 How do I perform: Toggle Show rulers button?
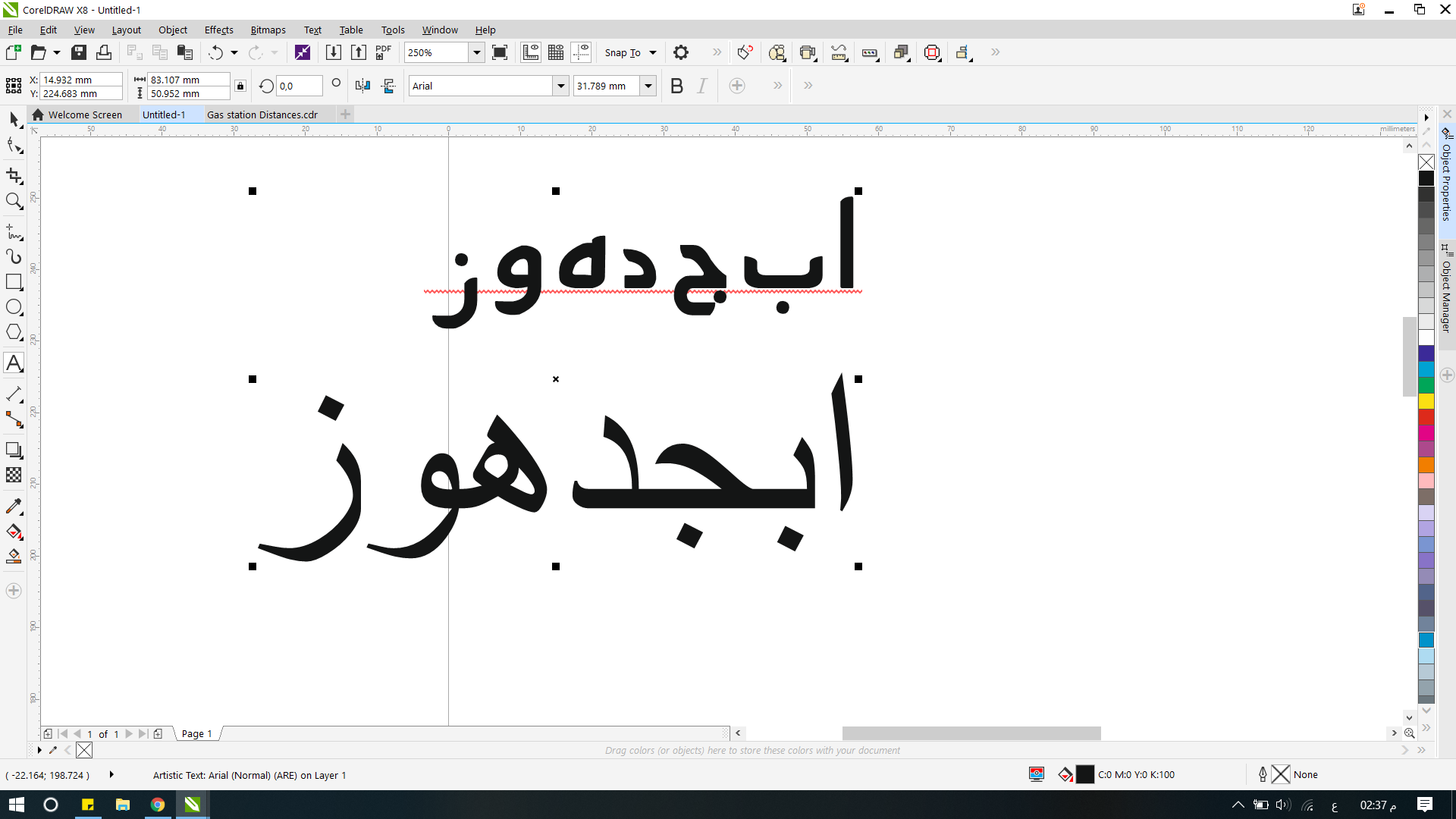click(531, 52)
